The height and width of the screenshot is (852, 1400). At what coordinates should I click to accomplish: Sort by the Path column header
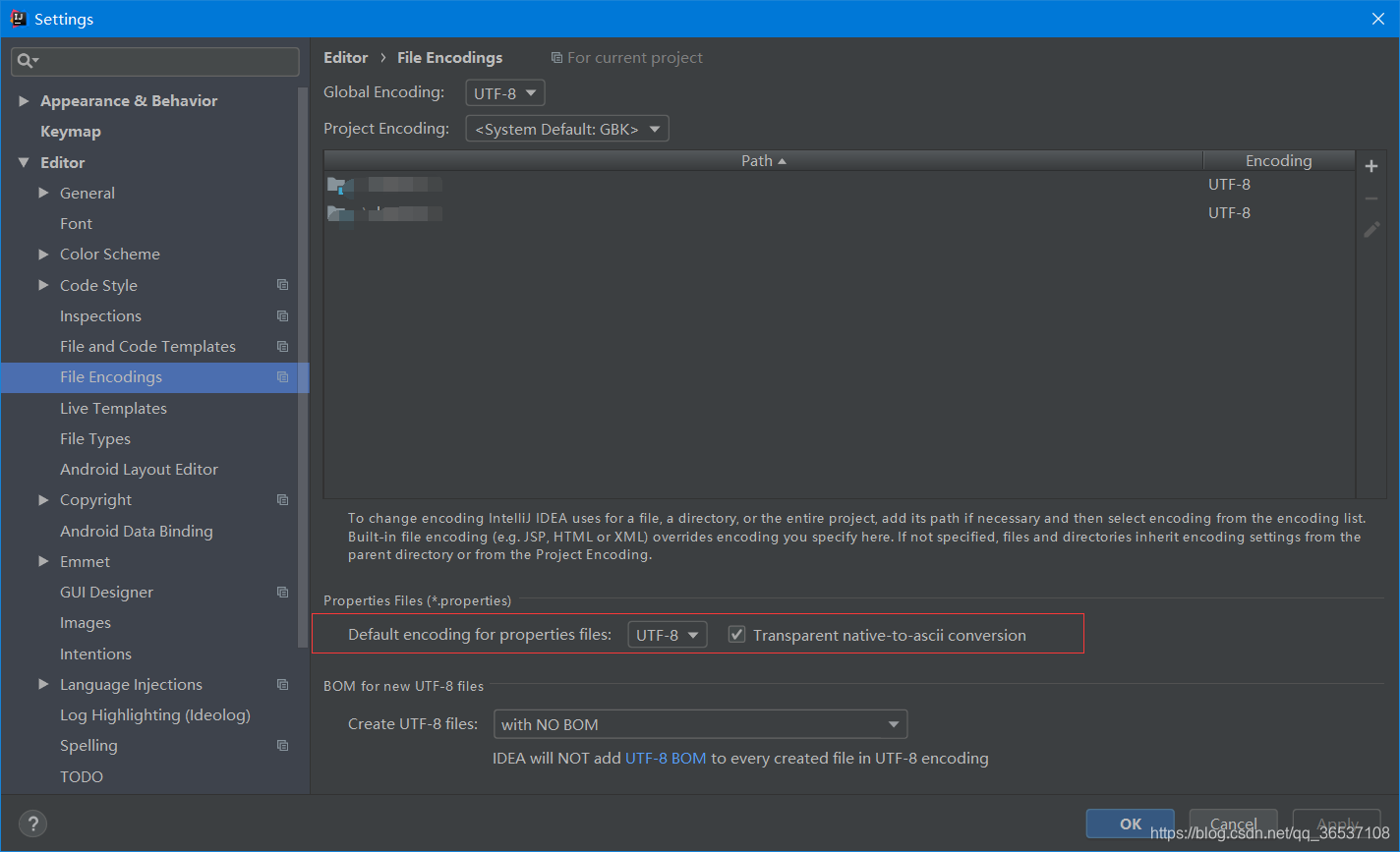pyautogui.click(x=763, y=160)
